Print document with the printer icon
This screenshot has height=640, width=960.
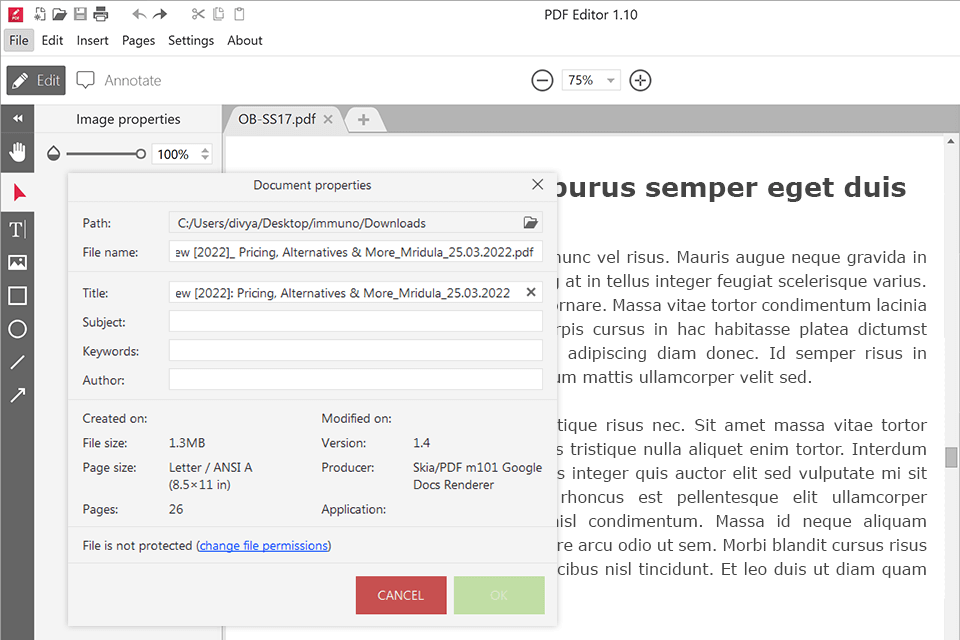[x=101, y=13]
